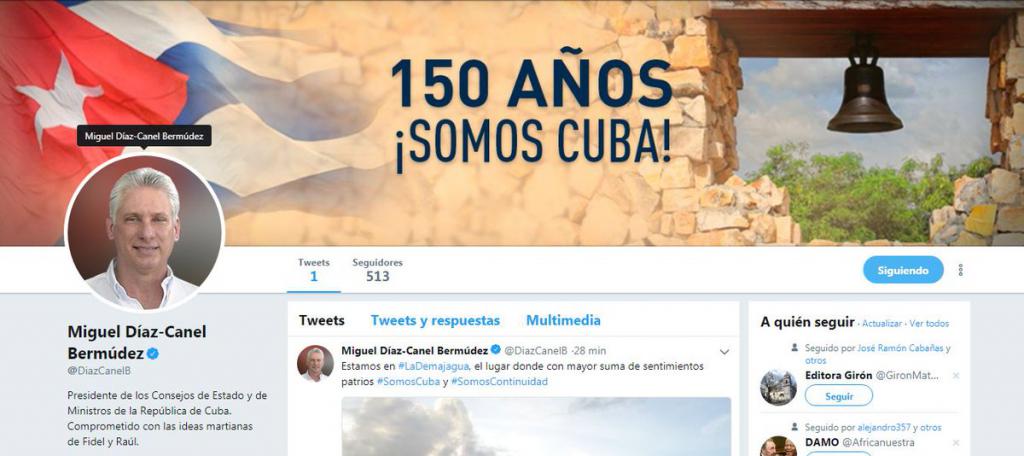Open Editora Girón's avatar image

[778, 387]
